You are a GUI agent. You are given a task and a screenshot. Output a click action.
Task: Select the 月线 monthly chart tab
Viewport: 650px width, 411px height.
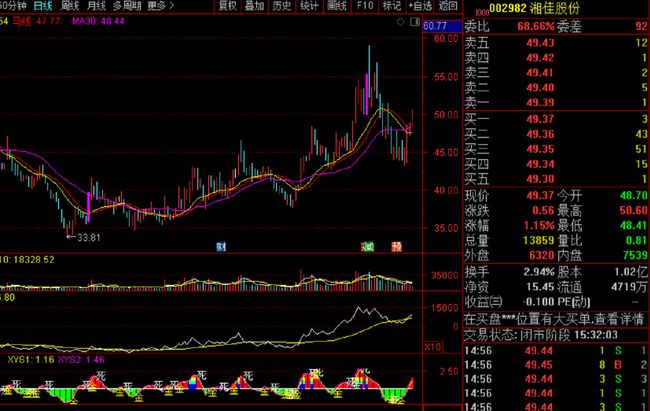98,5
